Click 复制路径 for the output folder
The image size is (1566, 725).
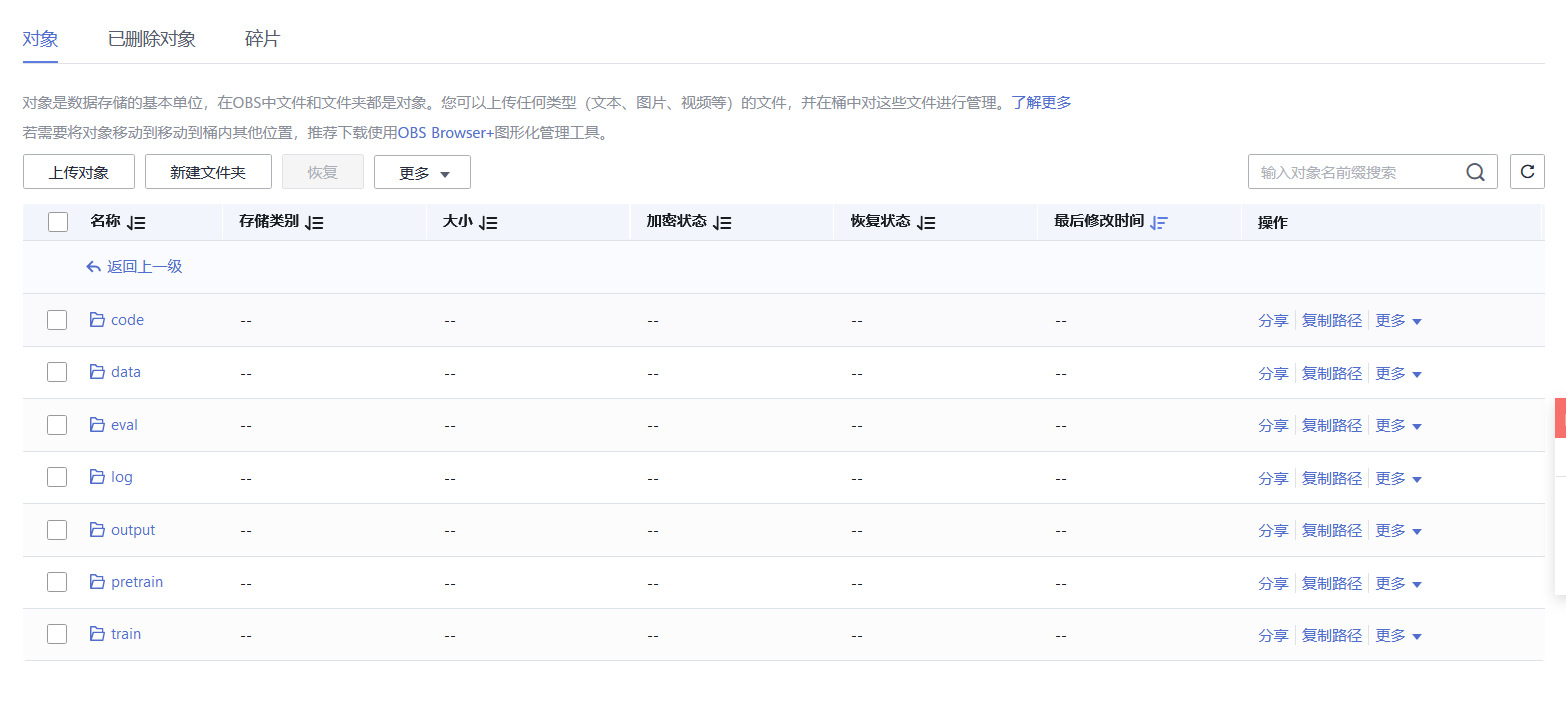coord(1332,531)
